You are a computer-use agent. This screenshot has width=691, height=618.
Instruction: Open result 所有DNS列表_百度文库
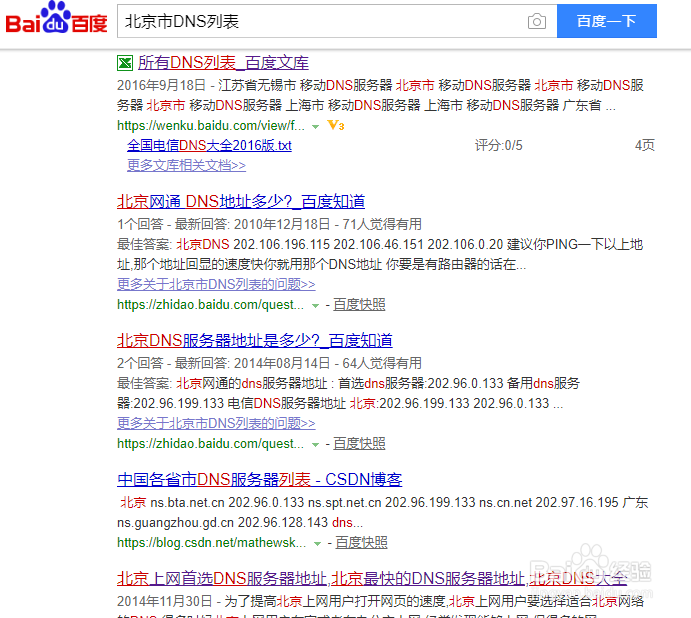pyautogui.click(x=223, y=63)
